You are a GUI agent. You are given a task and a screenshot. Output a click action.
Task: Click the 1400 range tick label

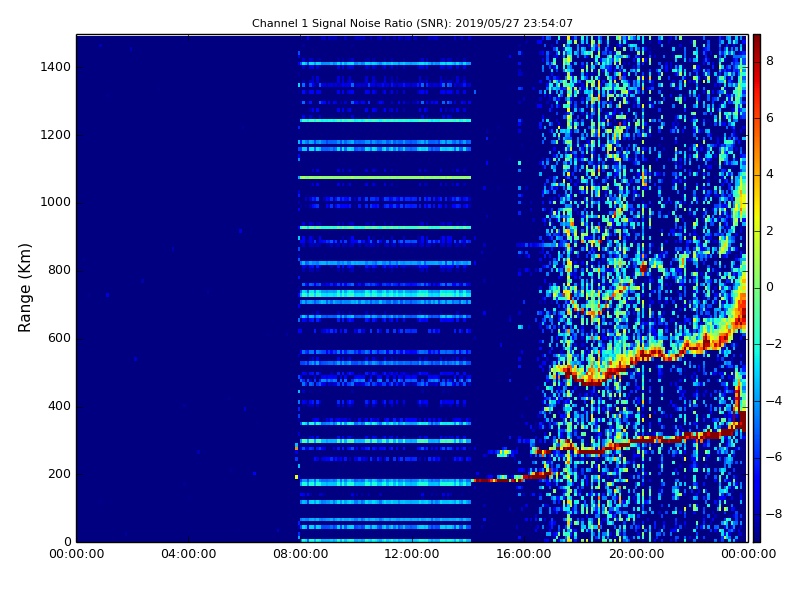tap(56, 67)
